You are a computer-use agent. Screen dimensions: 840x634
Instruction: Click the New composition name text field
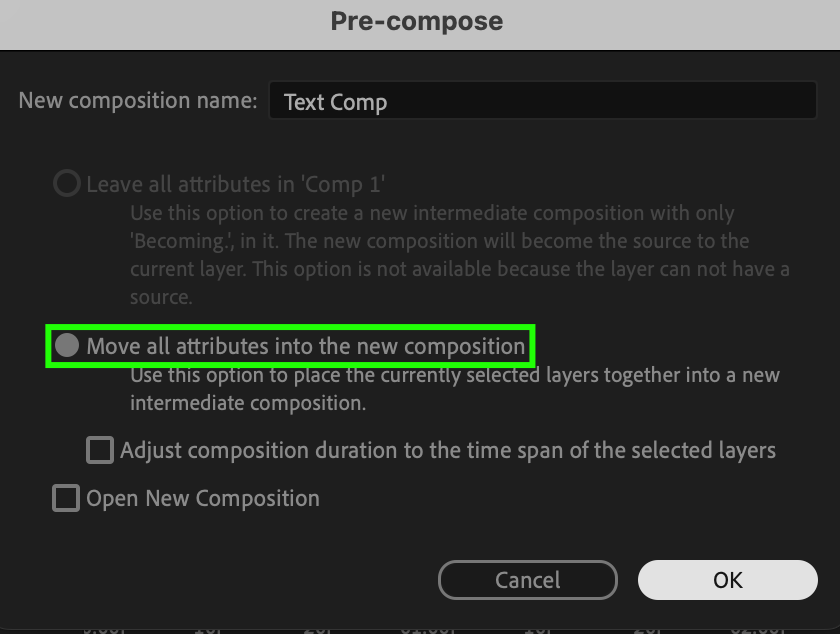[543, 102]
